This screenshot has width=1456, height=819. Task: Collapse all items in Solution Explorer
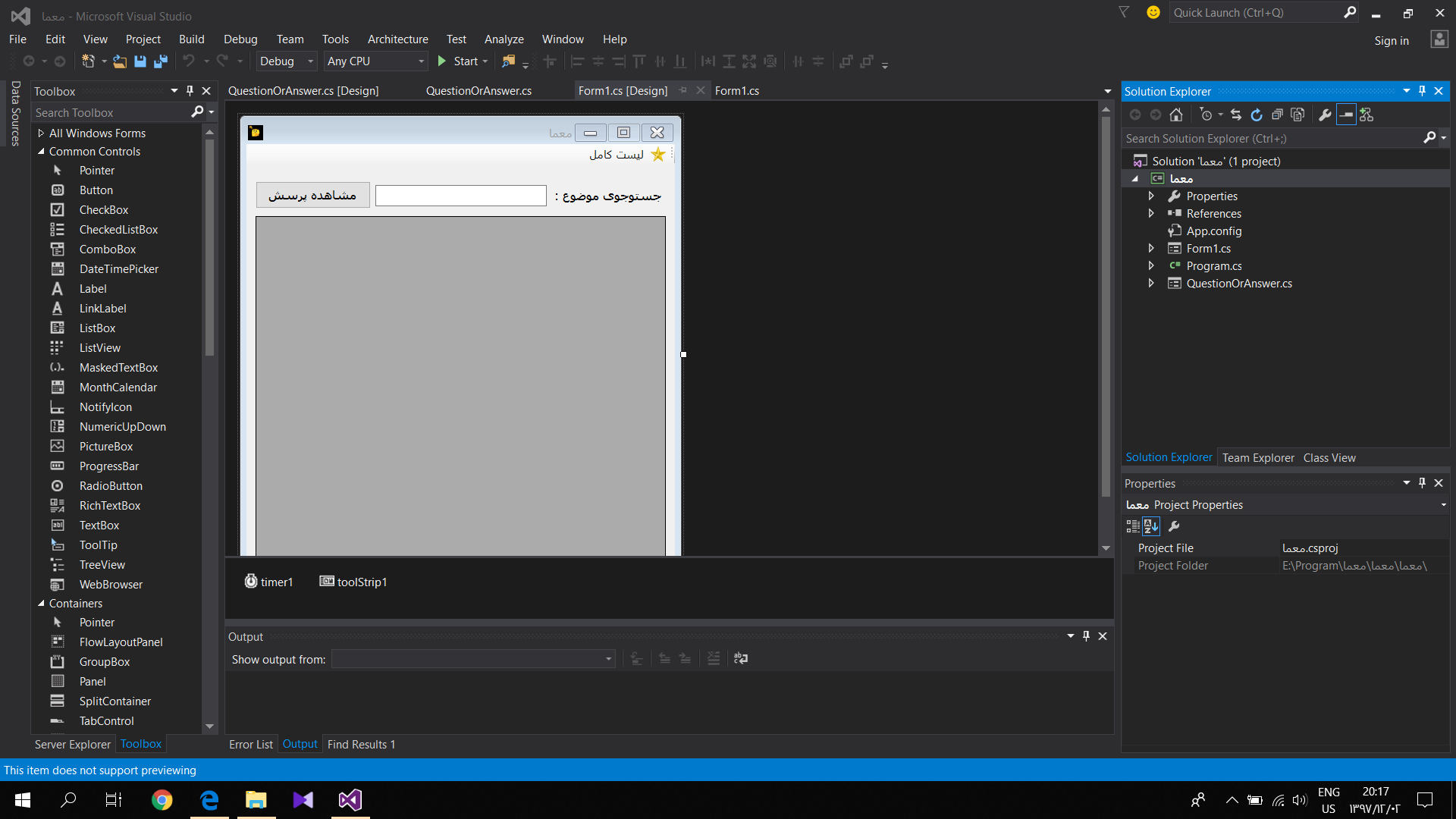click(1277, 115)
